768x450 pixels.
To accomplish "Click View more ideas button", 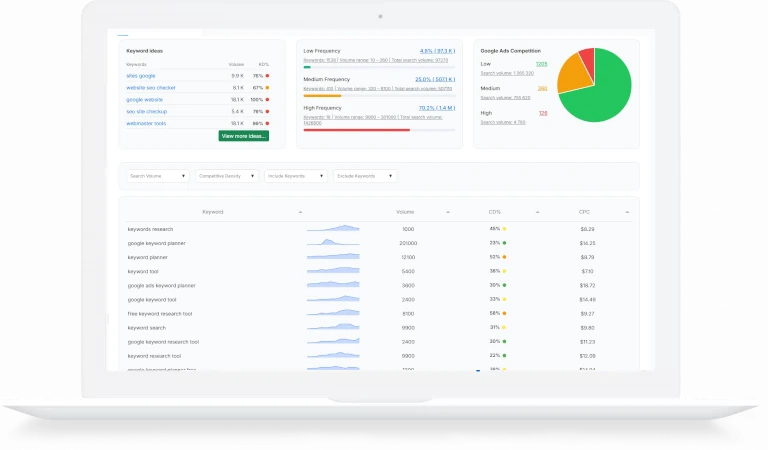I will pyautogui.click(x=243, y=136).
